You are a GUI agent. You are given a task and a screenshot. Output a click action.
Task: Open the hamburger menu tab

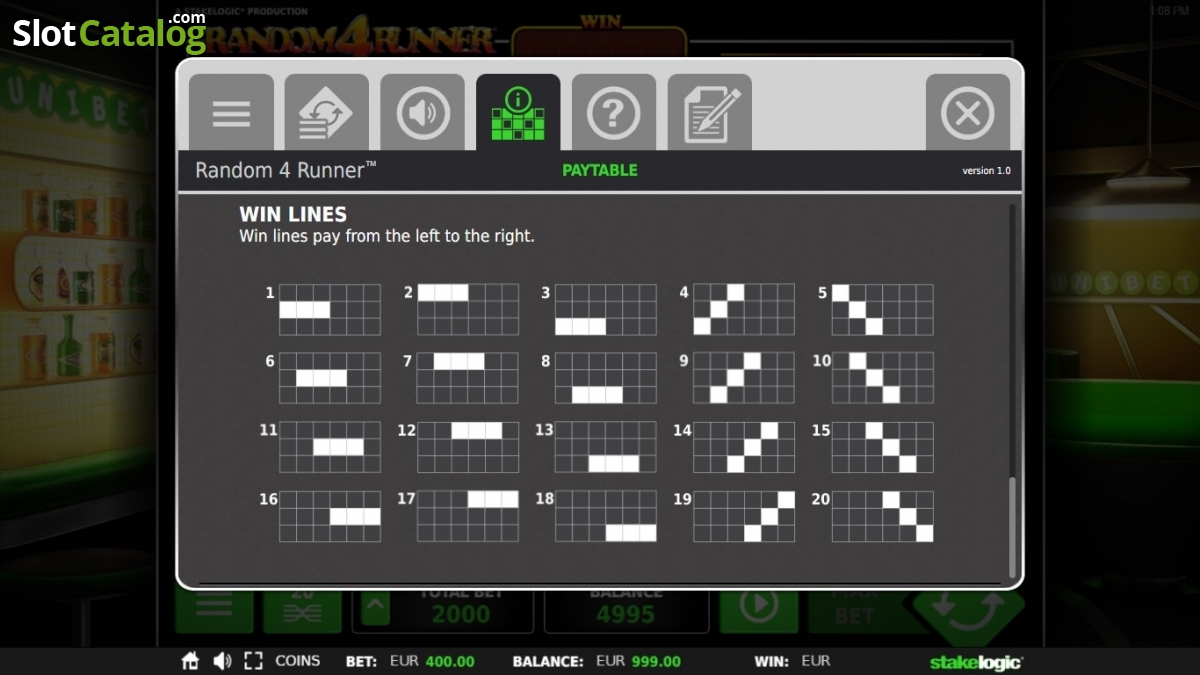[231, 112]
